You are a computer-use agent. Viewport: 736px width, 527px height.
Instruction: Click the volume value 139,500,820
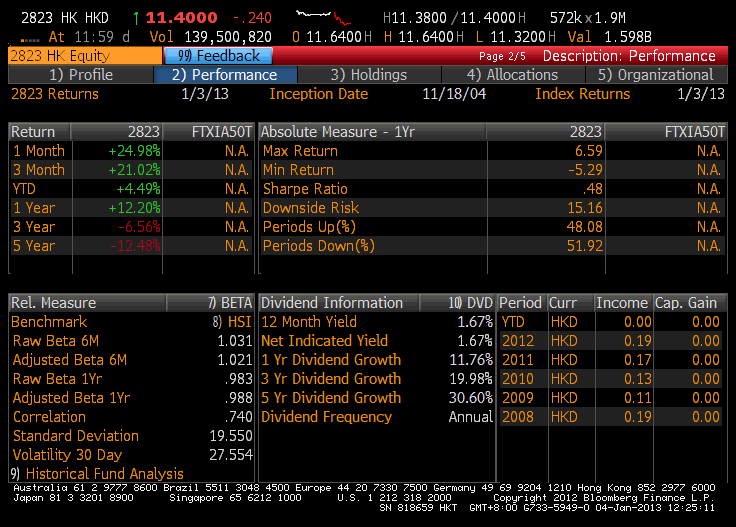pyautogui.click(x=228, y=37)
